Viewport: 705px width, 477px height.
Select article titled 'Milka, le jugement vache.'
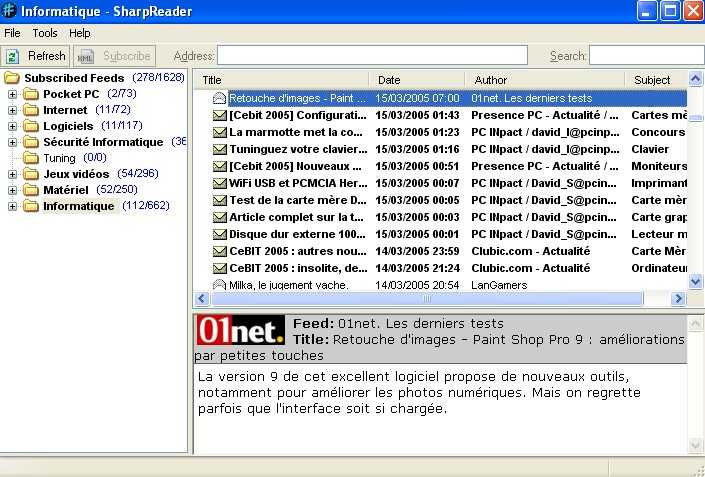(288, 285)
